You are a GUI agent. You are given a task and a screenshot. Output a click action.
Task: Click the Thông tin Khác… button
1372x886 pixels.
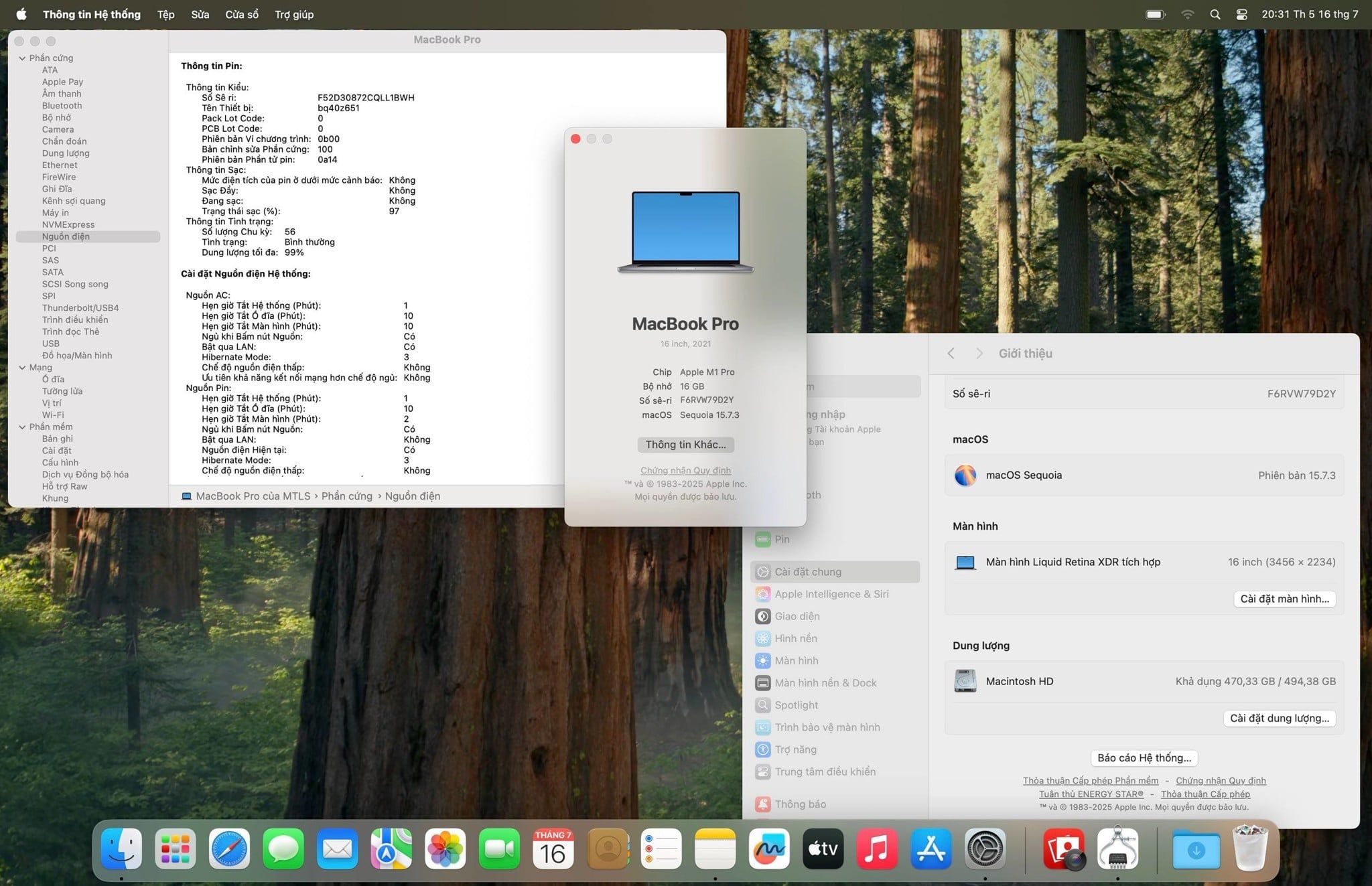click(x=685, y=445)
